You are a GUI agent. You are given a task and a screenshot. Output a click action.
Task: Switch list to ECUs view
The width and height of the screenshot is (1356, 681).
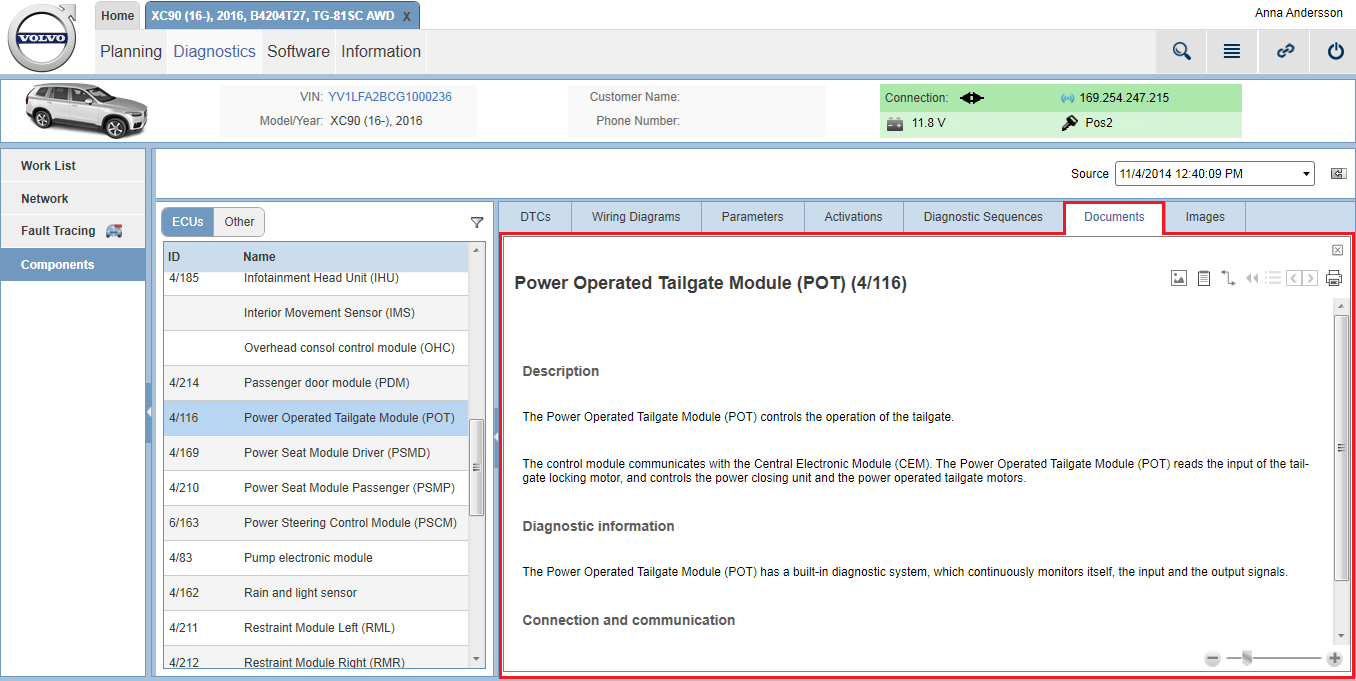[188, 222]
